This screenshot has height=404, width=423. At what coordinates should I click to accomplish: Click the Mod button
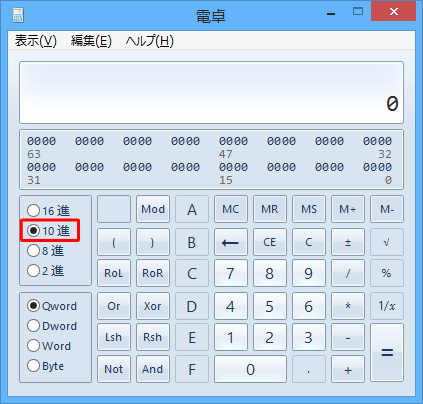point(153,209)
